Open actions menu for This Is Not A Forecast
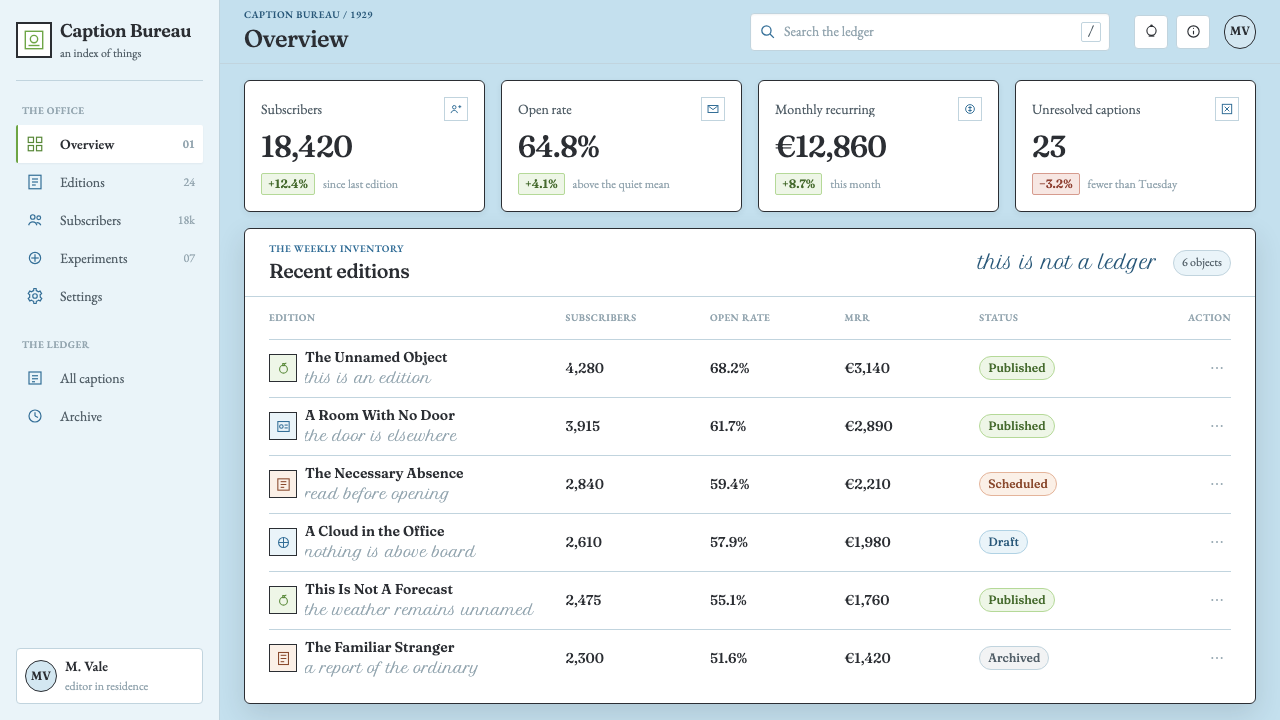1280x720 pixels. (x=1217, y=600)
